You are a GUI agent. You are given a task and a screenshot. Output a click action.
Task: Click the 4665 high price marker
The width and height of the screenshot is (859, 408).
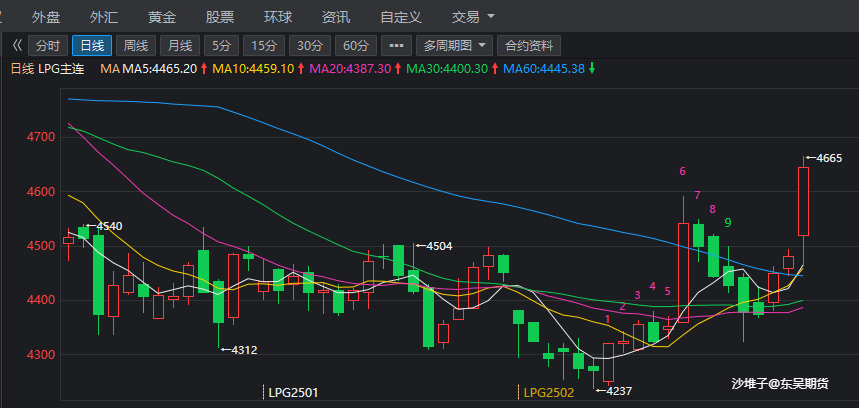coord(824,158)
